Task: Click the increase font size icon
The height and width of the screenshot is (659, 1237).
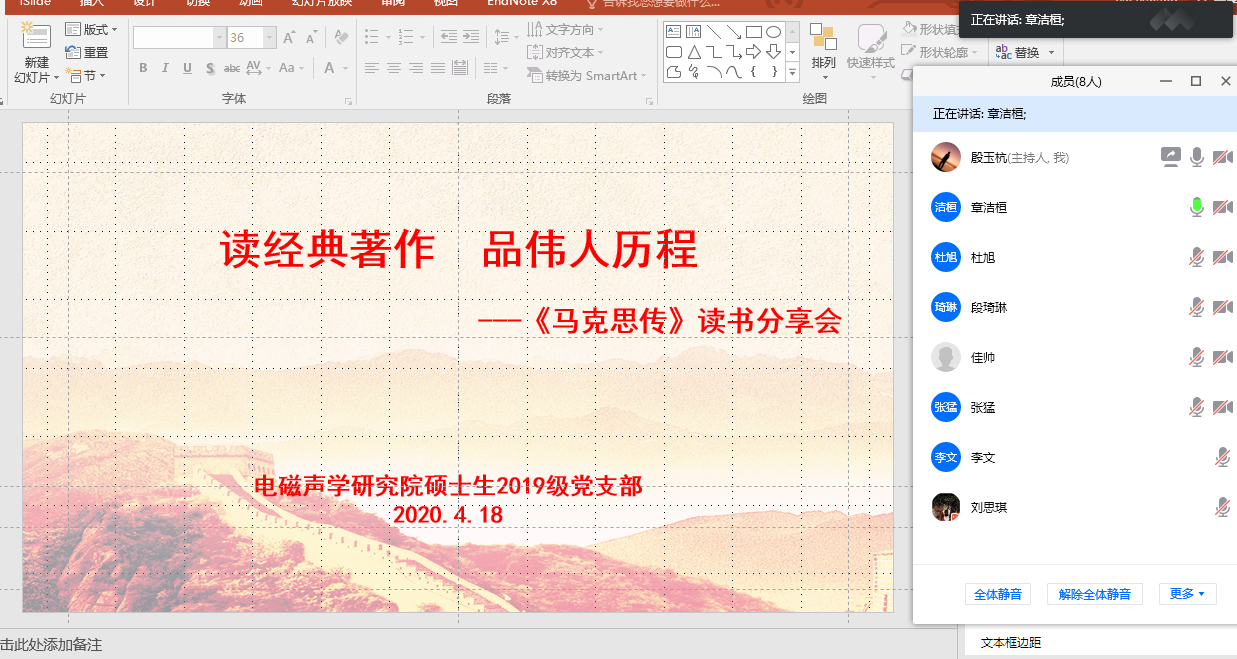Action: point(289,38)
